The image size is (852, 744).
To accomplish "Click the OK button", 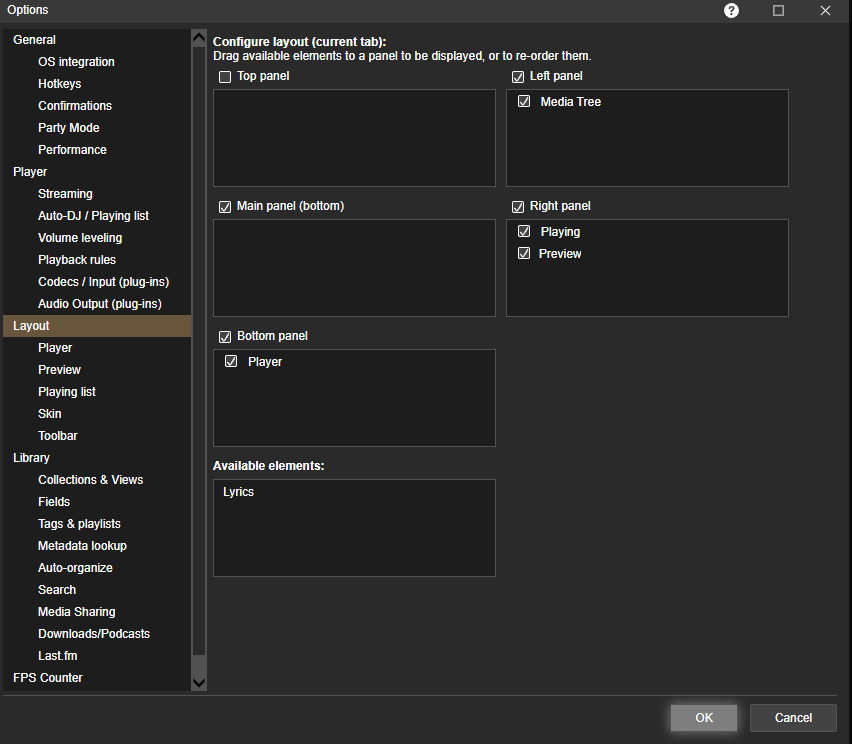I will [704, 717].
